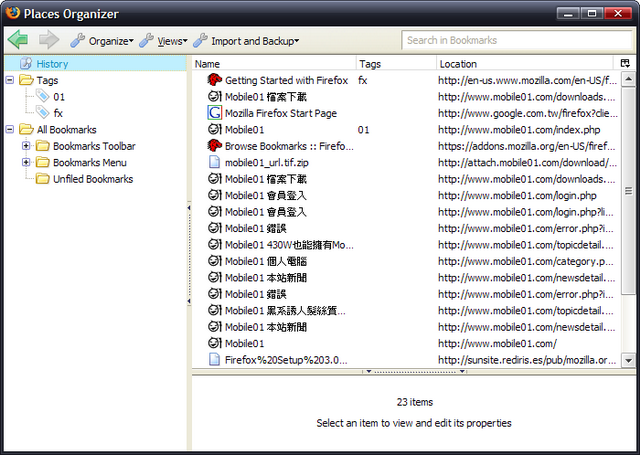Image resolution: width=640 pixels, height=455 pixels.
Task: Select History in the sidebar
Action: (x=95, y=64)
